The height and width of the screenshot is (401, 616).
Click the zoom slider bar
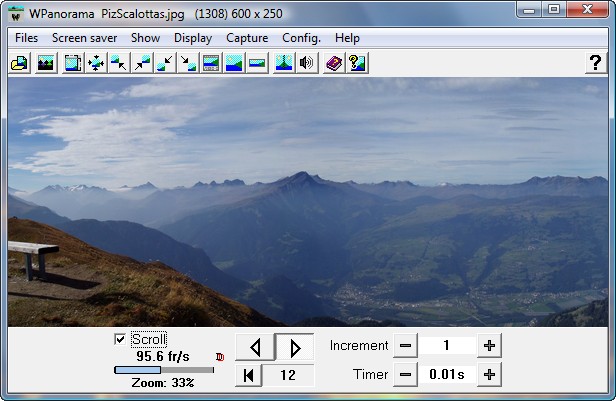164,370
